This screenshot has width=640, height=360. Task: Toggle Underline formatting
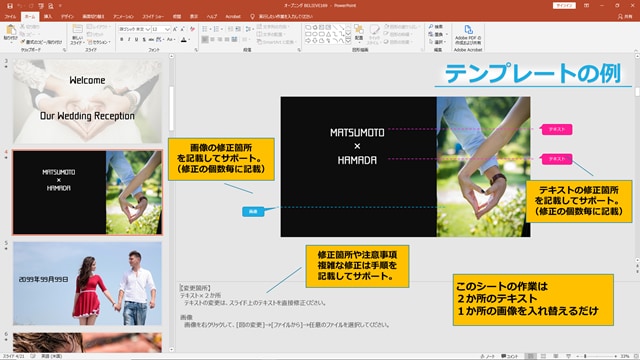tap(136, 40)
